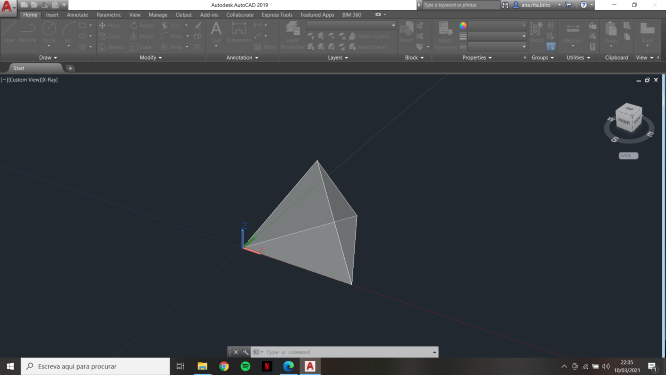Viewport: 666px width, 375px height.
Task: Toggle the WCS coordinate system label
Action: click(x=628, y=156)
